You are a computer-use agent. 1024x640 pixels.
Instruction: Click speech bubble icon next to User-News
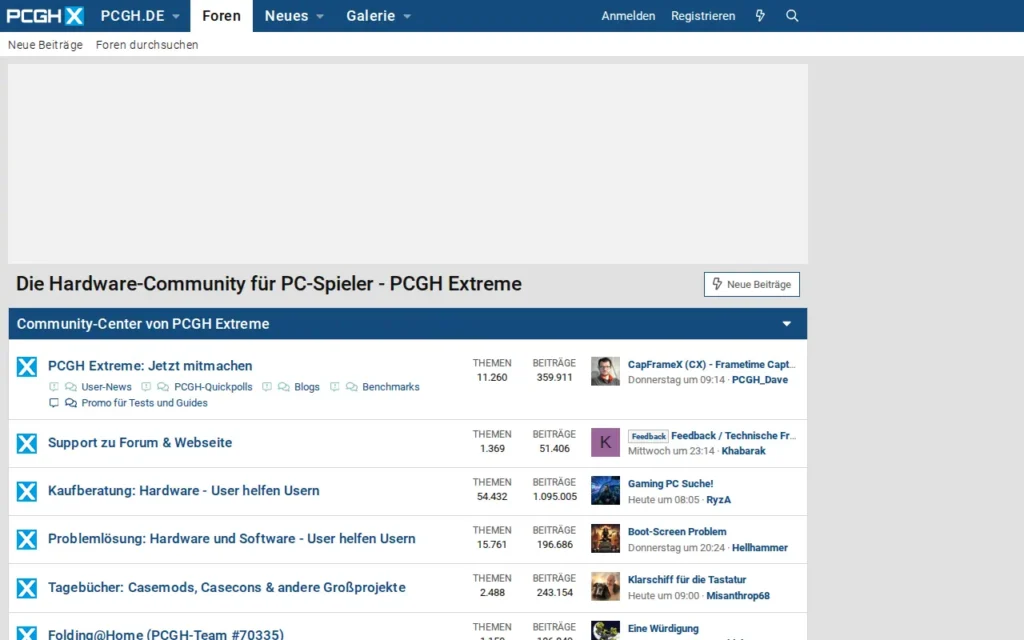(71, 387)
